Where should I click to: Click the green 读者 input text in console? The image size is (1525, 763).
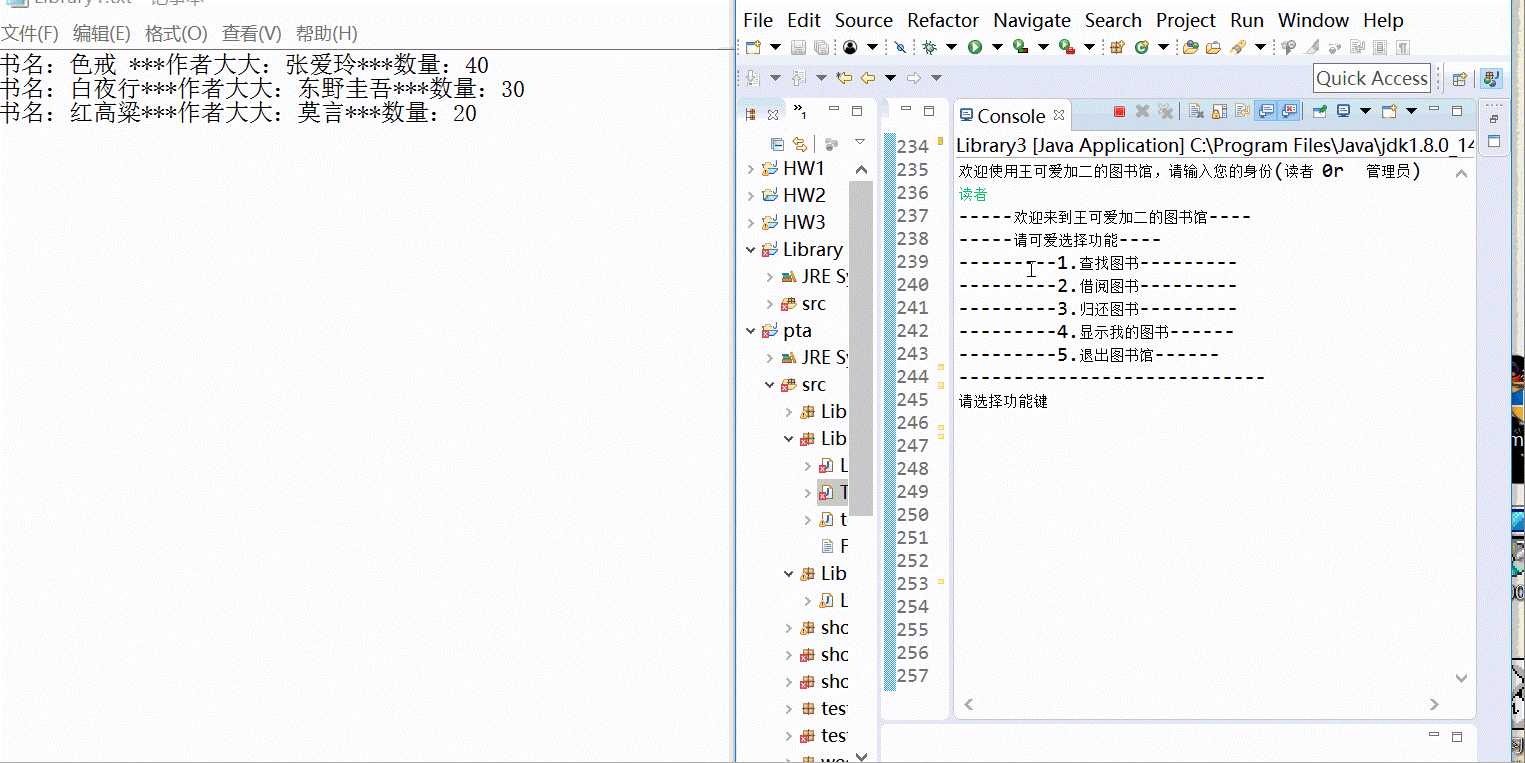(973, 194)
